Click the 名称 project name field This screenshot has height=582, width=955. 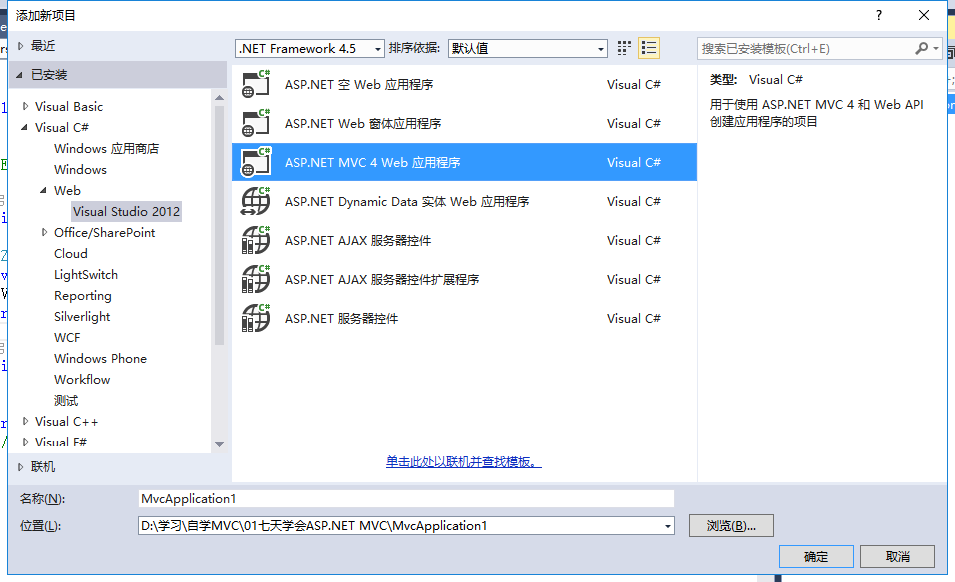click(406, 499)
